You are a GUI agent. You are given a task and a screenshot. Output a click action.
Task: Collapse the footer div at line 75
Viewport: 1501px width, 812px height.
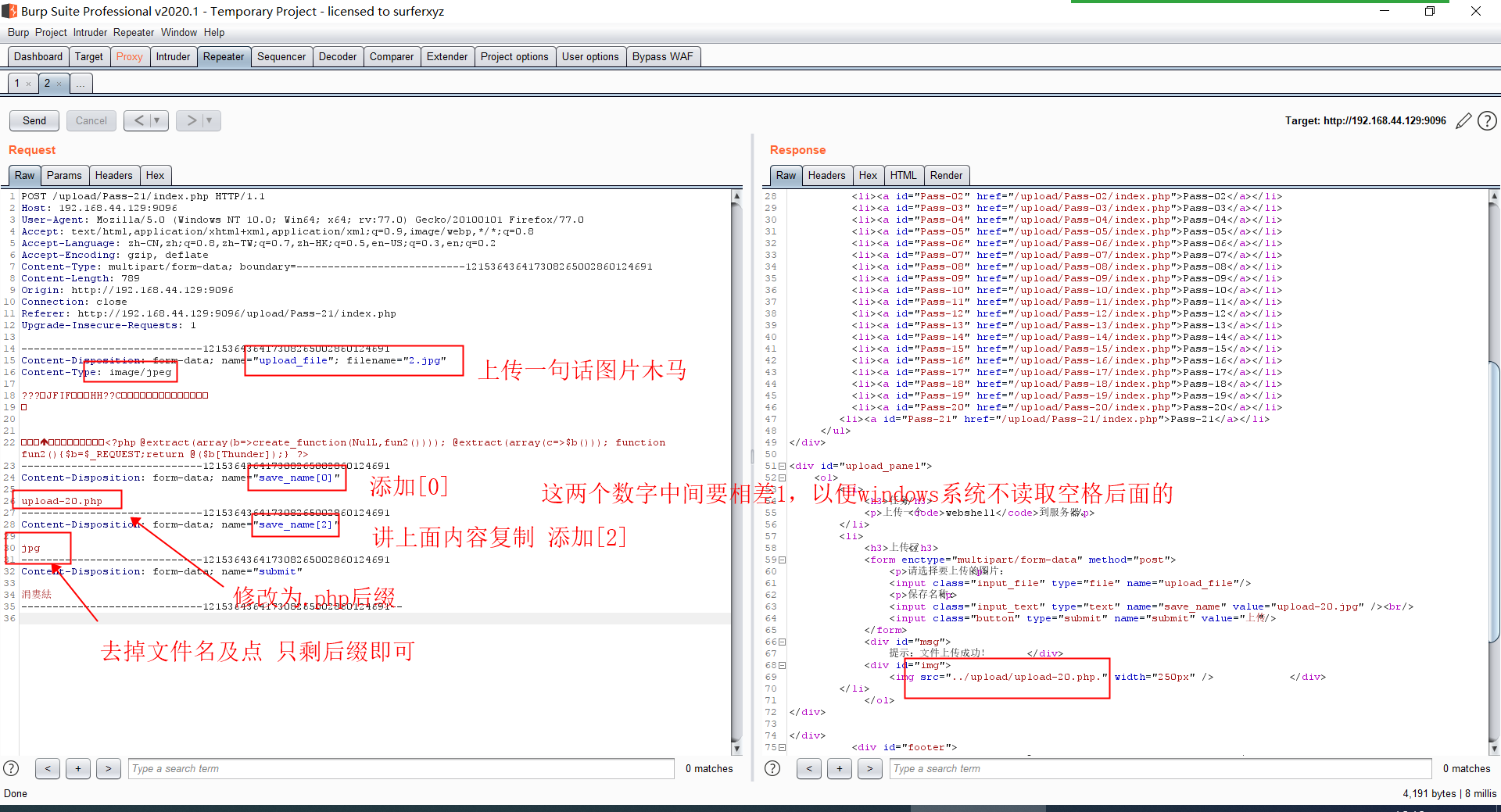coord(783,747)
